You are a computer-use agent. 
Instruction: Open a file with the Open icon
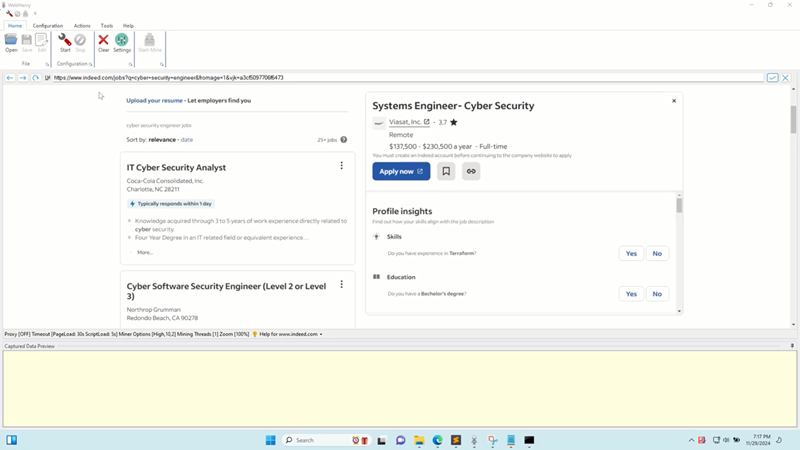[x=11, y=42]
